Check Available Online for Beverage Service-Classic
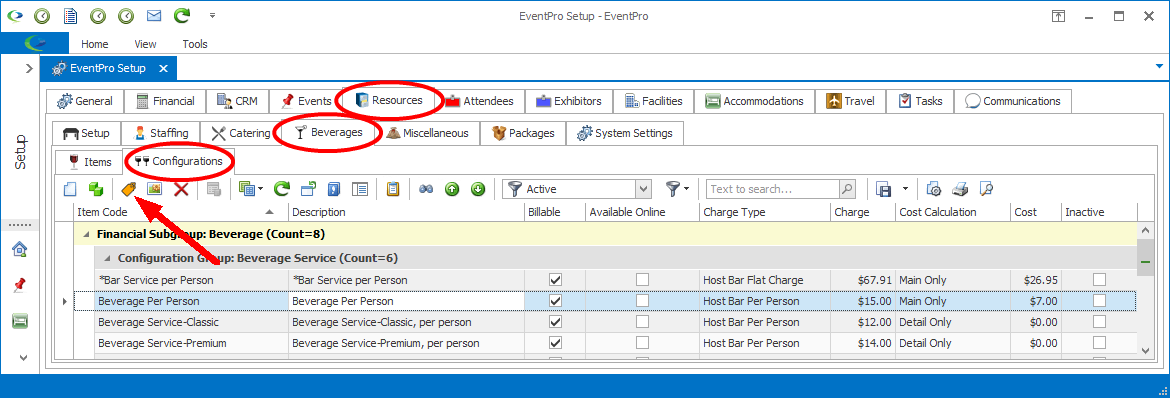Screen dimensions: 1170x398 pos(642,322)
